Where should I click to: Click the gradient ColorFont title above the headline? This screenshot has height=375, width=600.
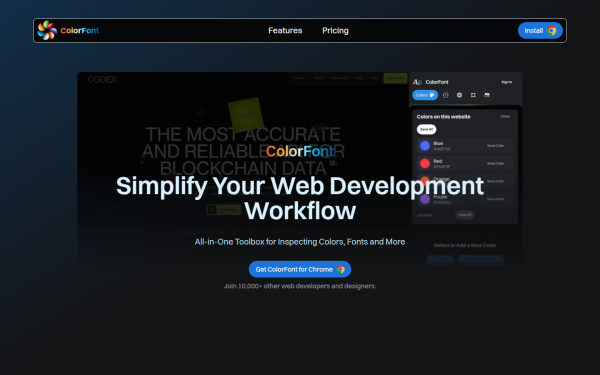point(300,151)
